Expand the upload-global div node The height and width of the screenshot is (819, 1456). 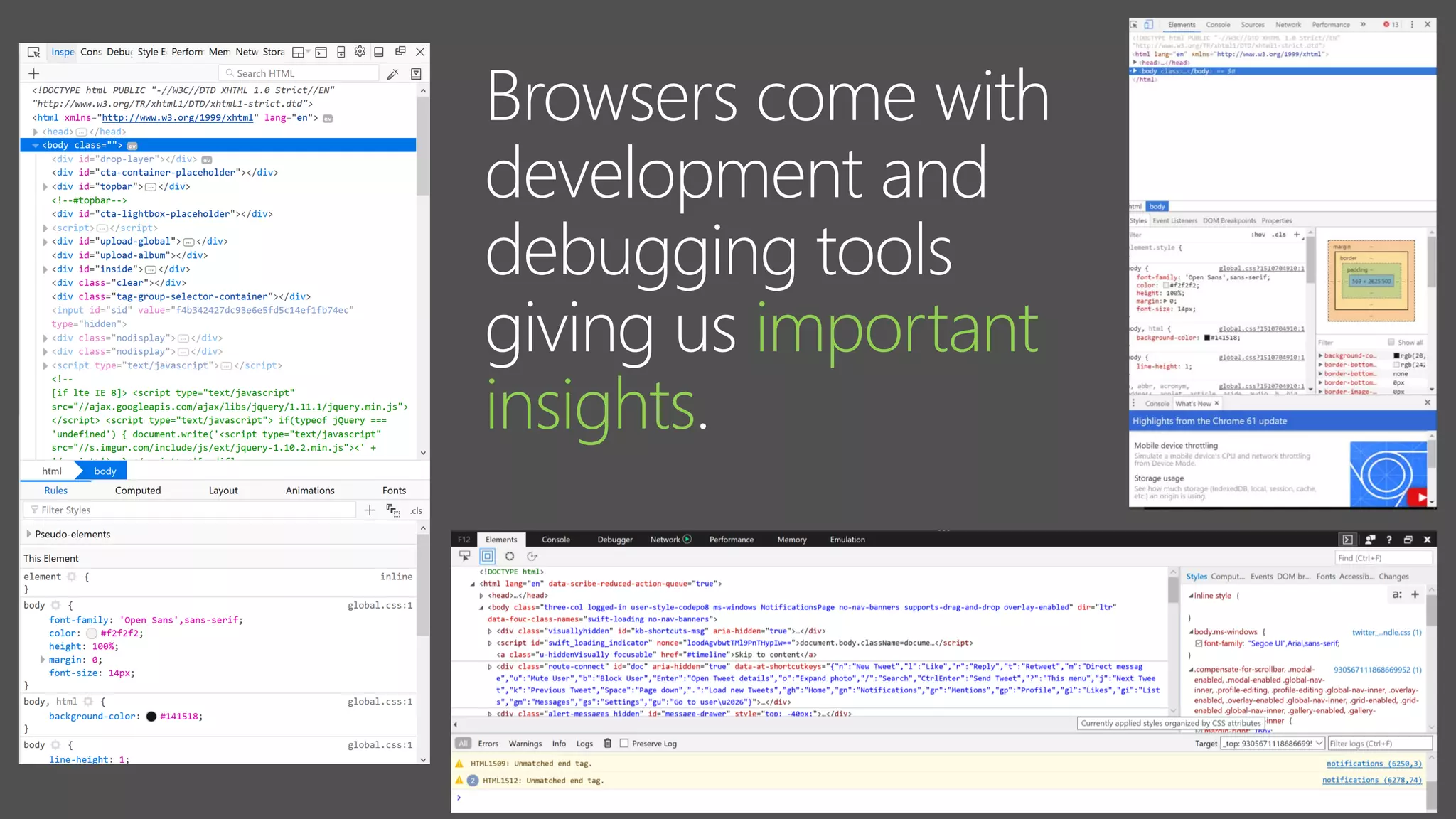tap(45, 242)
